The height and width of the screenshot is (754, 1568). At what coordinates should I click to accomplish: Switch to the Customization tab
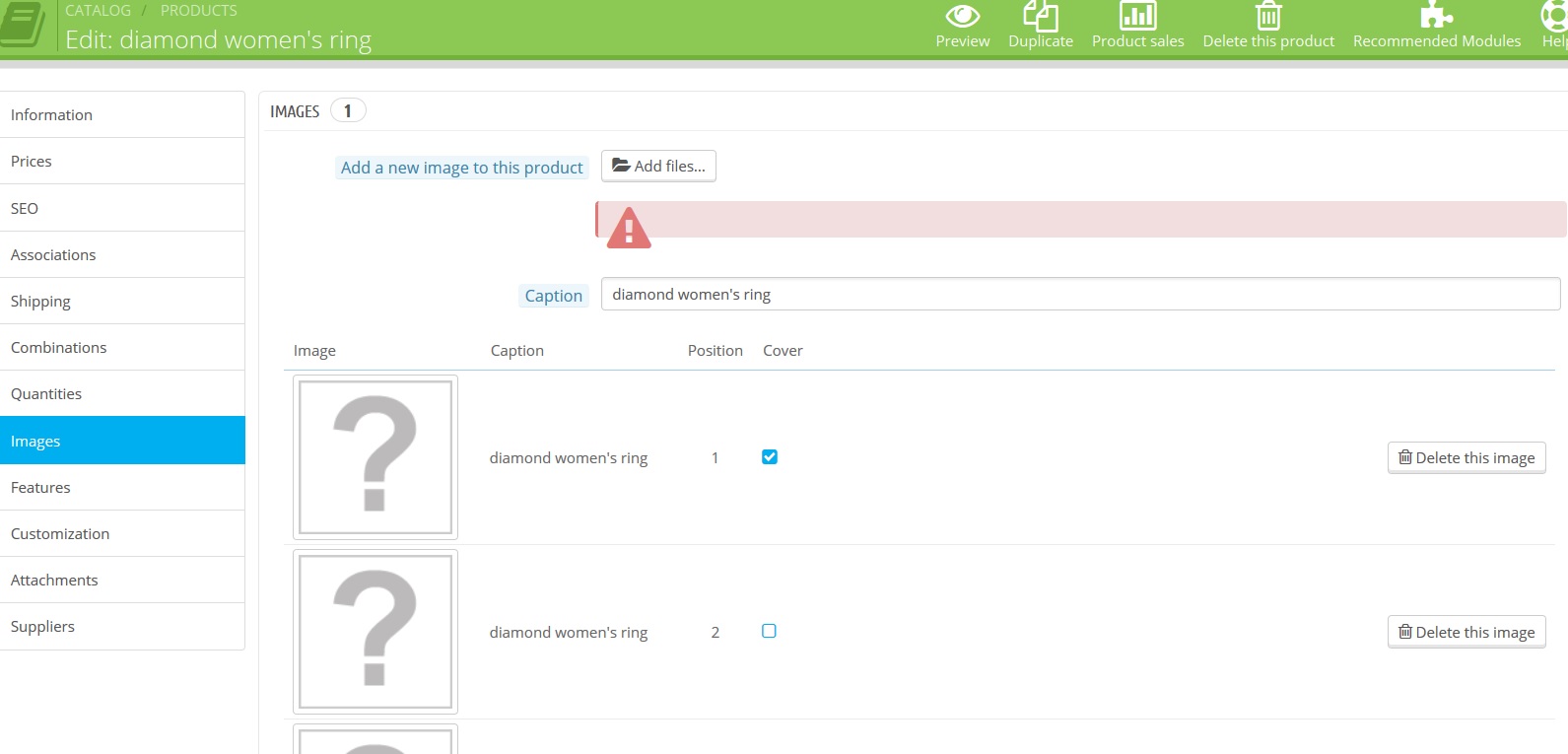coord(122,533)
